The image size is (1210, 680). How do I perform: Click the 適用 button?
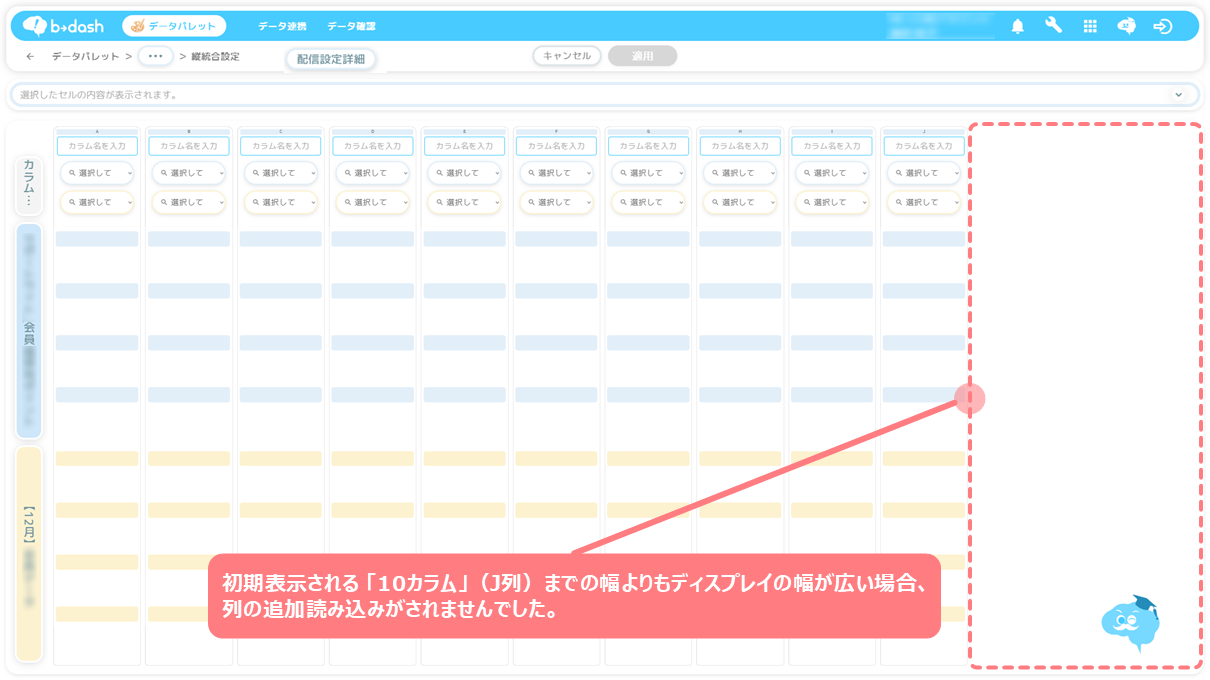point(642,56)
